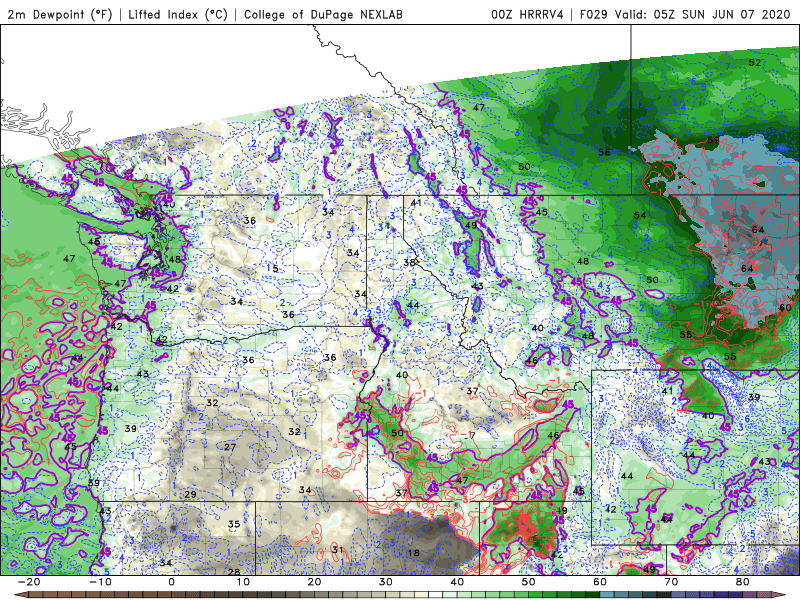Click the -20 label on the color scale

click(28, 582)
